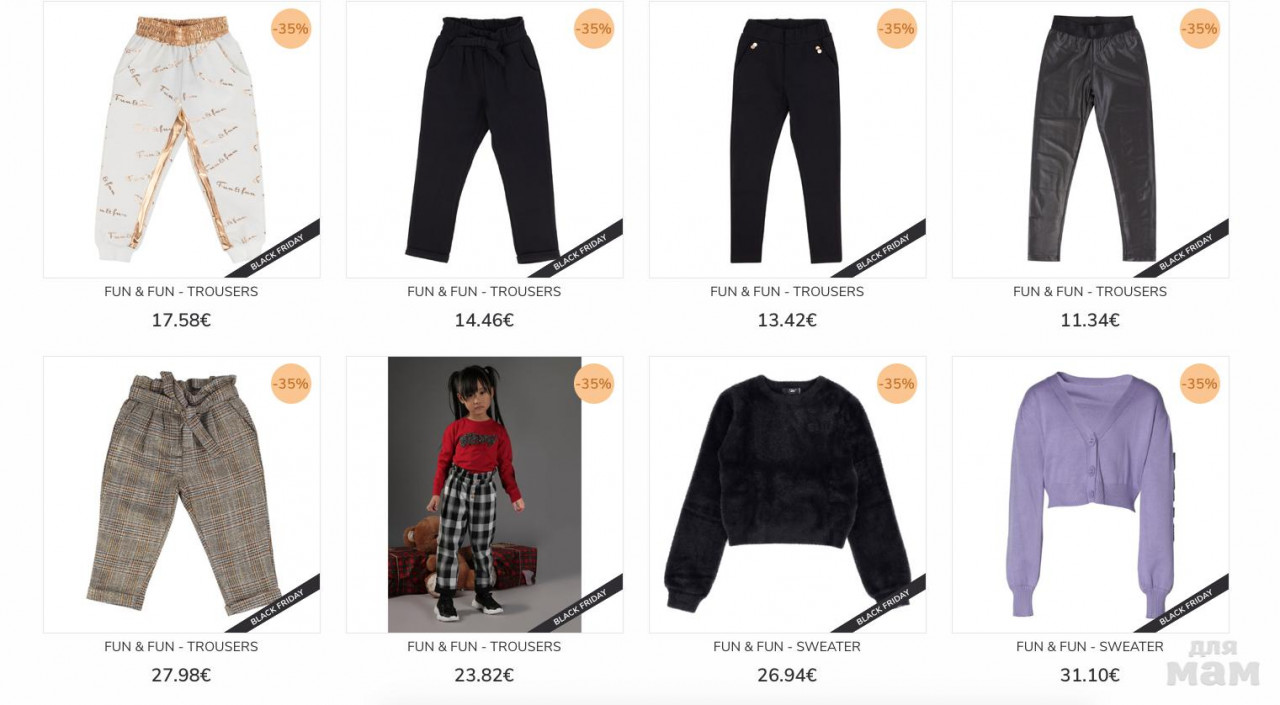Viewport: 1280px width, 705px height.
Task: Open FUN & FUN - SWEATER link priced 26.94€
Action: pos(787,647)
